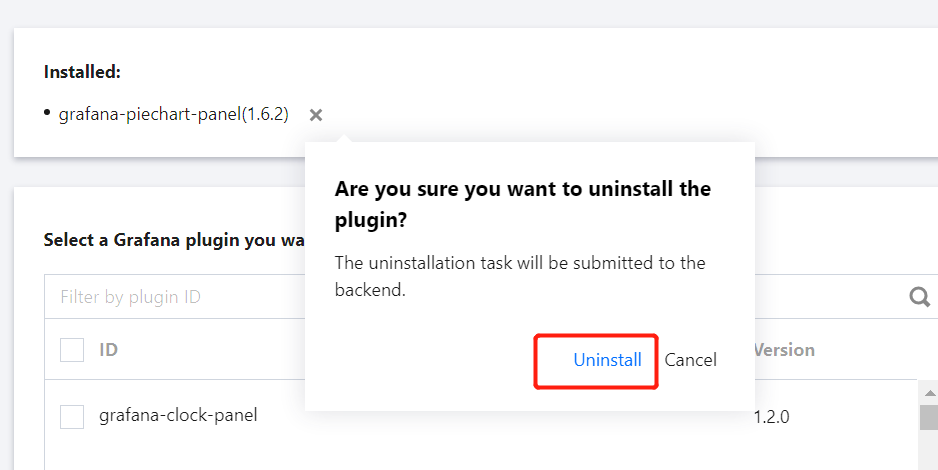
Task: Click the ID column header
Action: [x=108, y=350]
